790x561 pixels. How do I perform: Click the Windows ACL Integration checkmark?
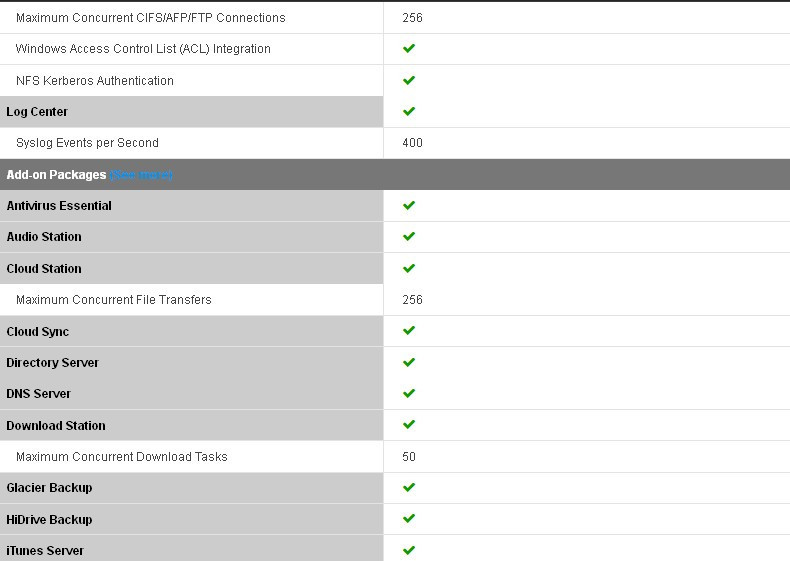[x=409, y=48]
